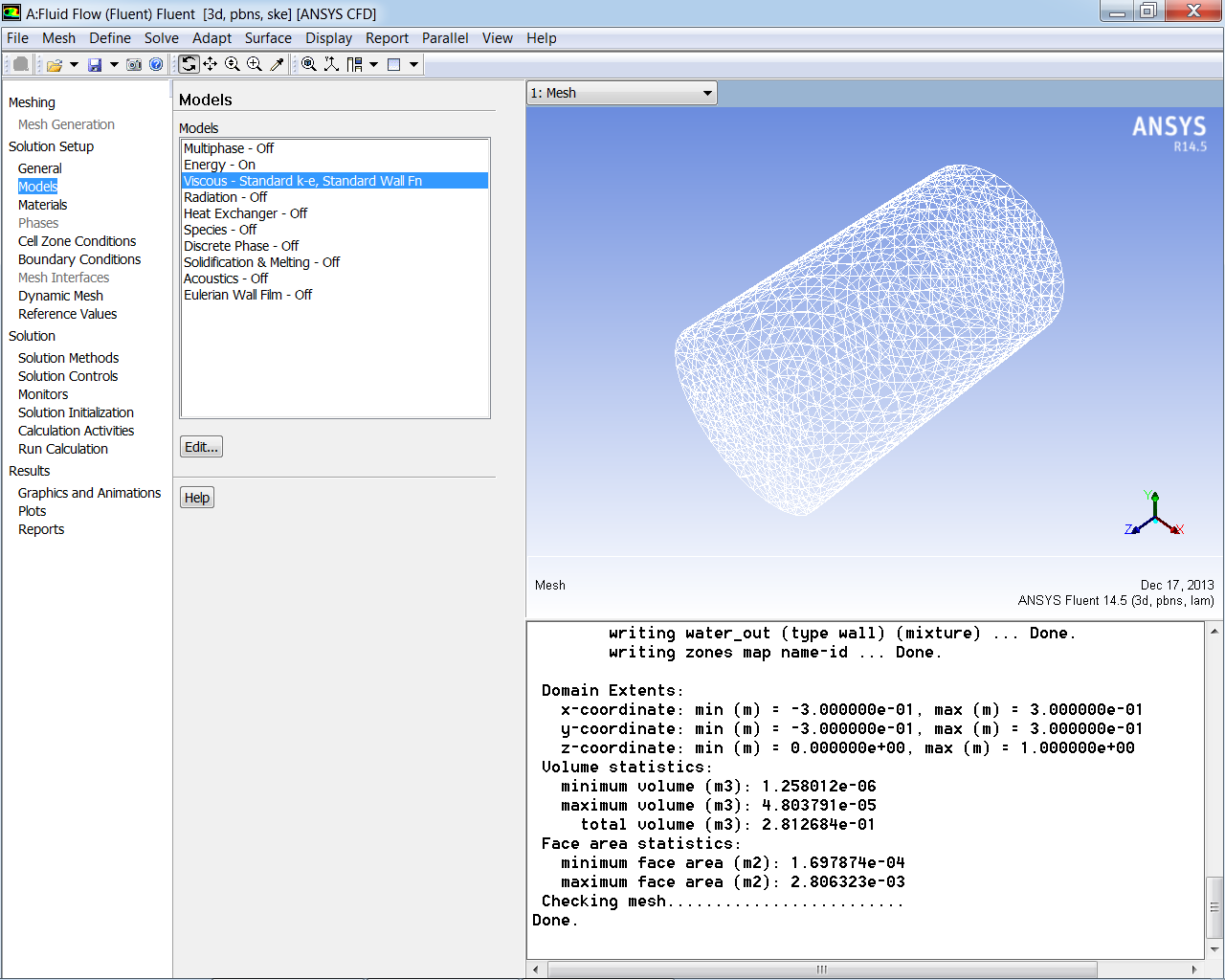Open the dropdown arrow next to the graphics window layout icon
Viewport: 1225px width, 980px height.
(x=413, y=64)
